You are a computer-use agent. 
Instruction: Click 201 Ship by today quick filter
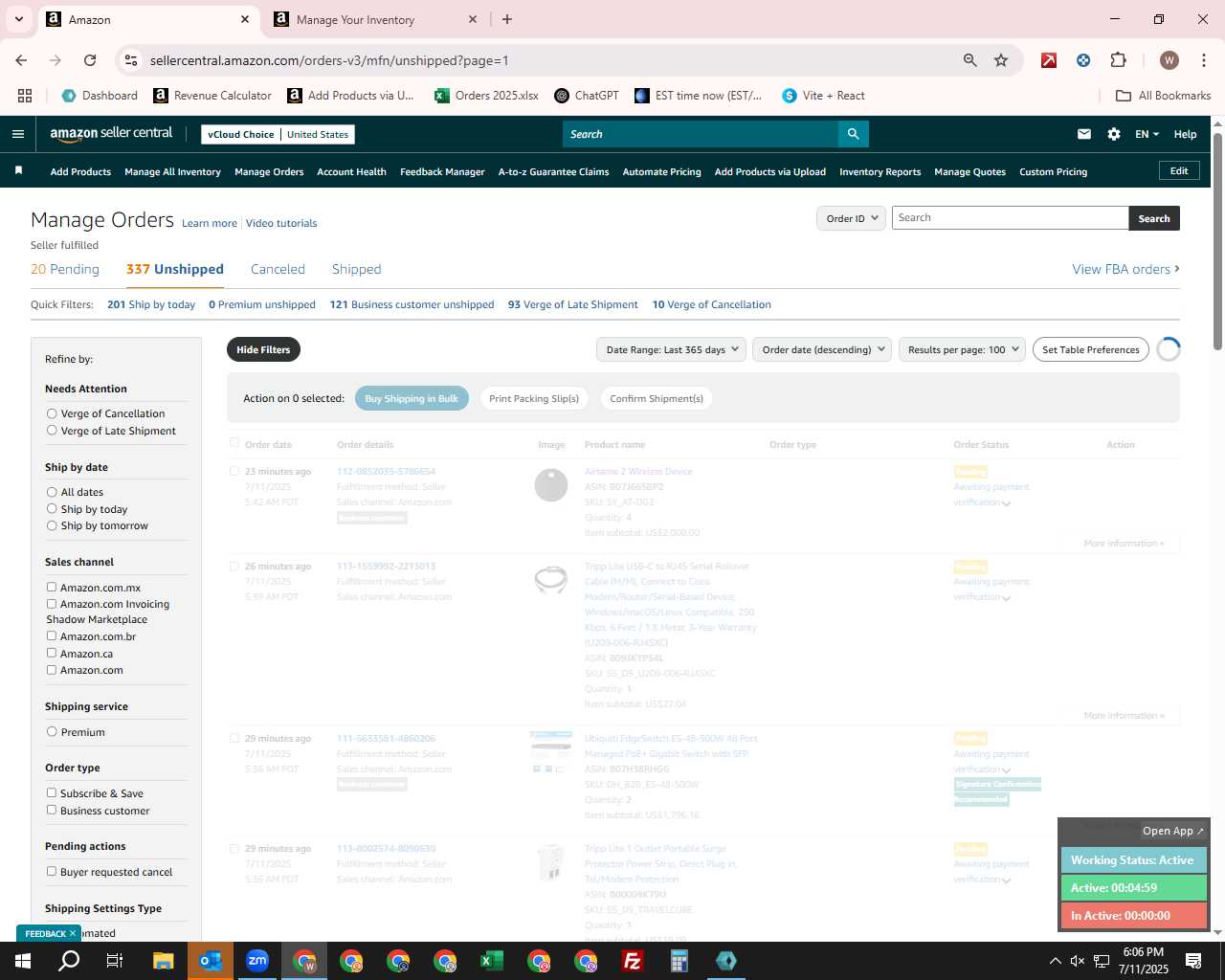click(x=151, y=304)
